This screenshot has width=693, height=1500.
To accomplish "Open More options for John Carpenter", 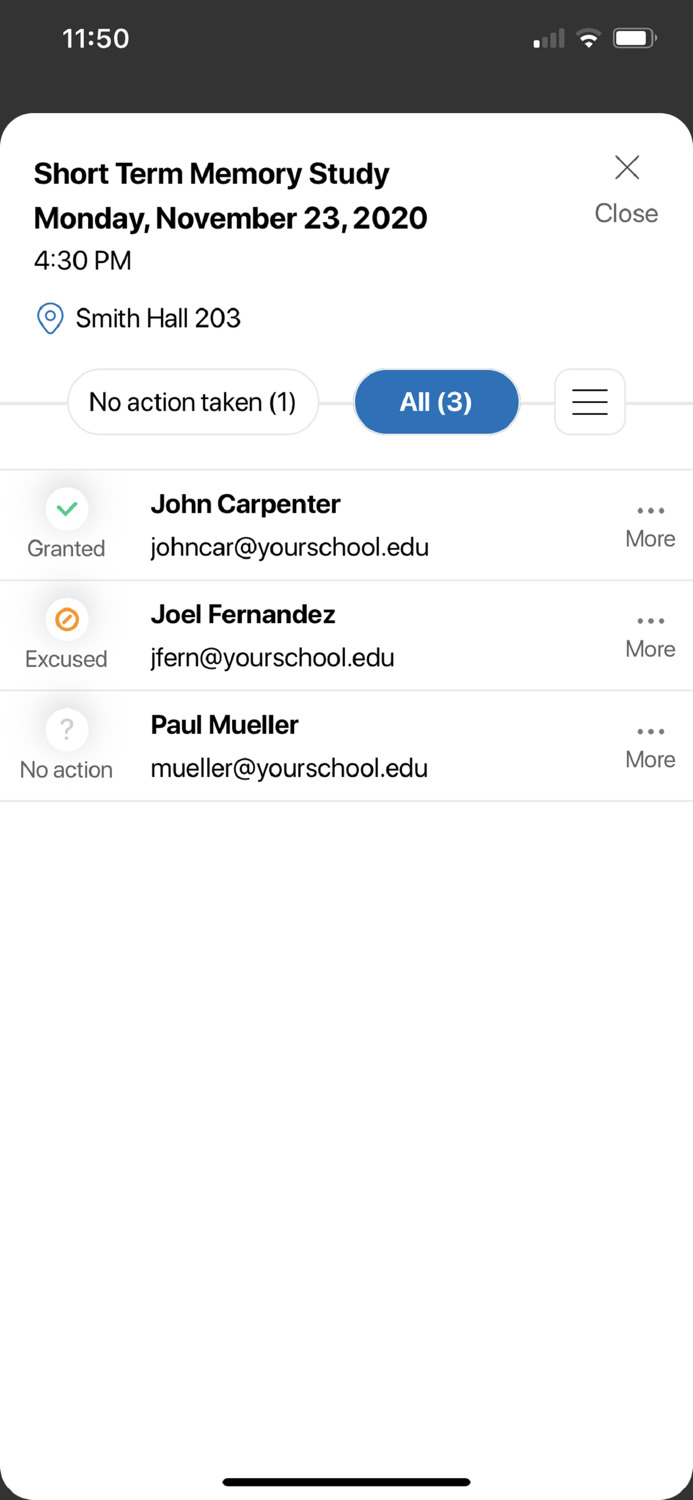I will pos(650,525).
